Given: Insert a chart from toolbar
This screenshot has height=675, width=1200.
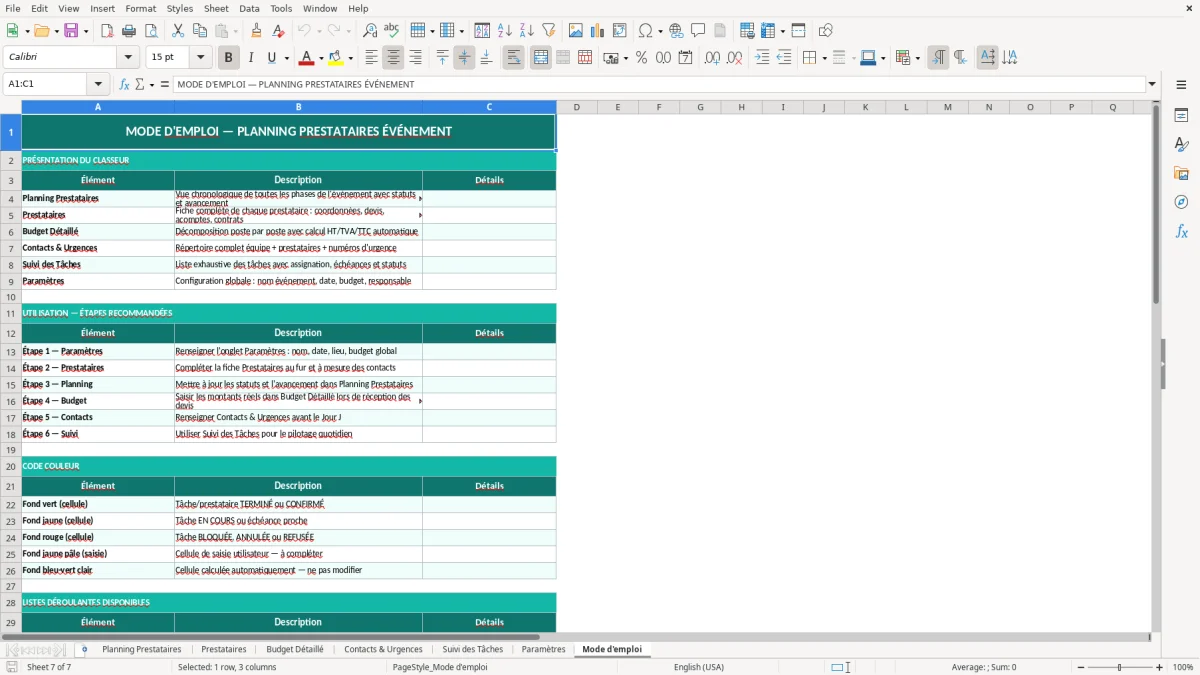Looking at the screenshot, I should pyautogui.click(x=598, y=31).
